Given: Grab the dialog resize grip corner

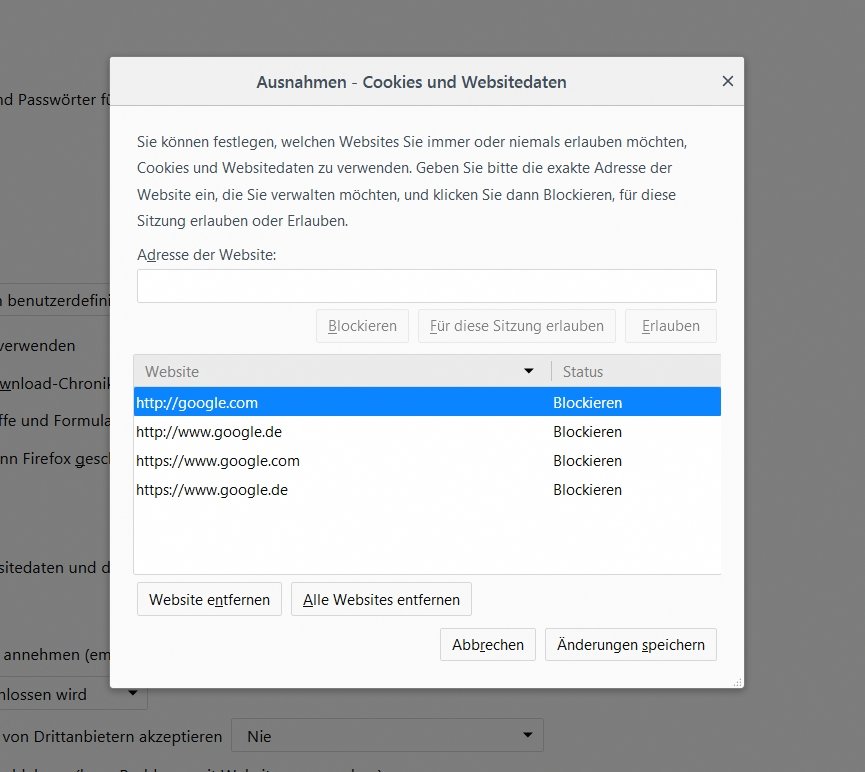Looking at the screenshot, I should [738, 682].
